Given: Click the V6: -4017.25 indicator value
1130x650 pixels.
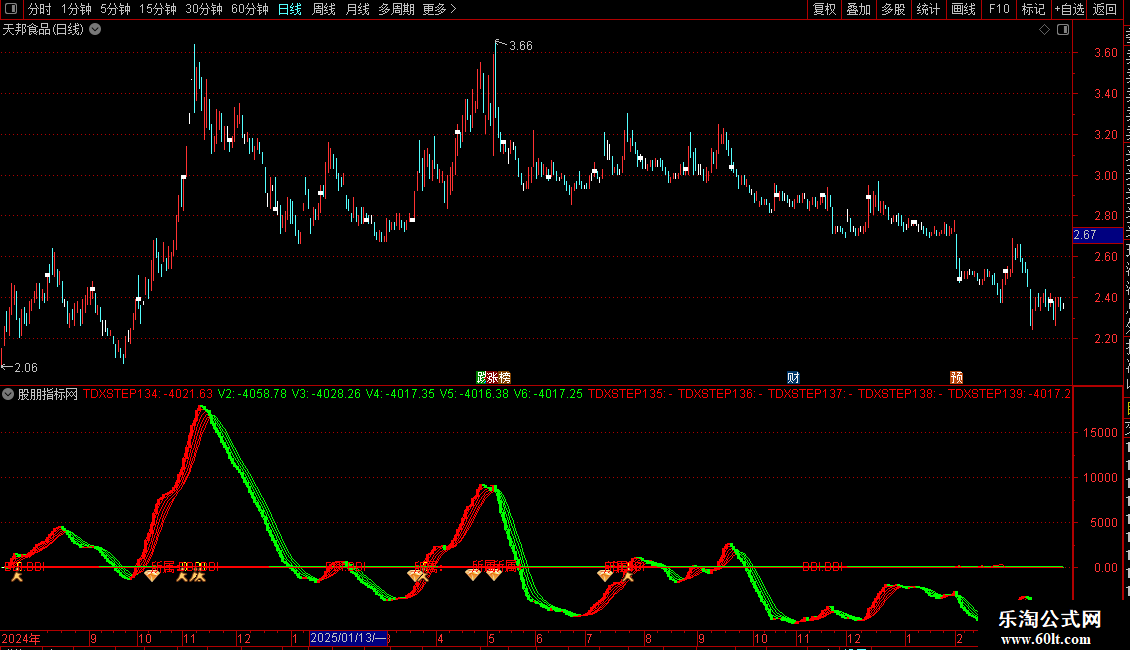Looking at the screenshot, I should [548, 393].
